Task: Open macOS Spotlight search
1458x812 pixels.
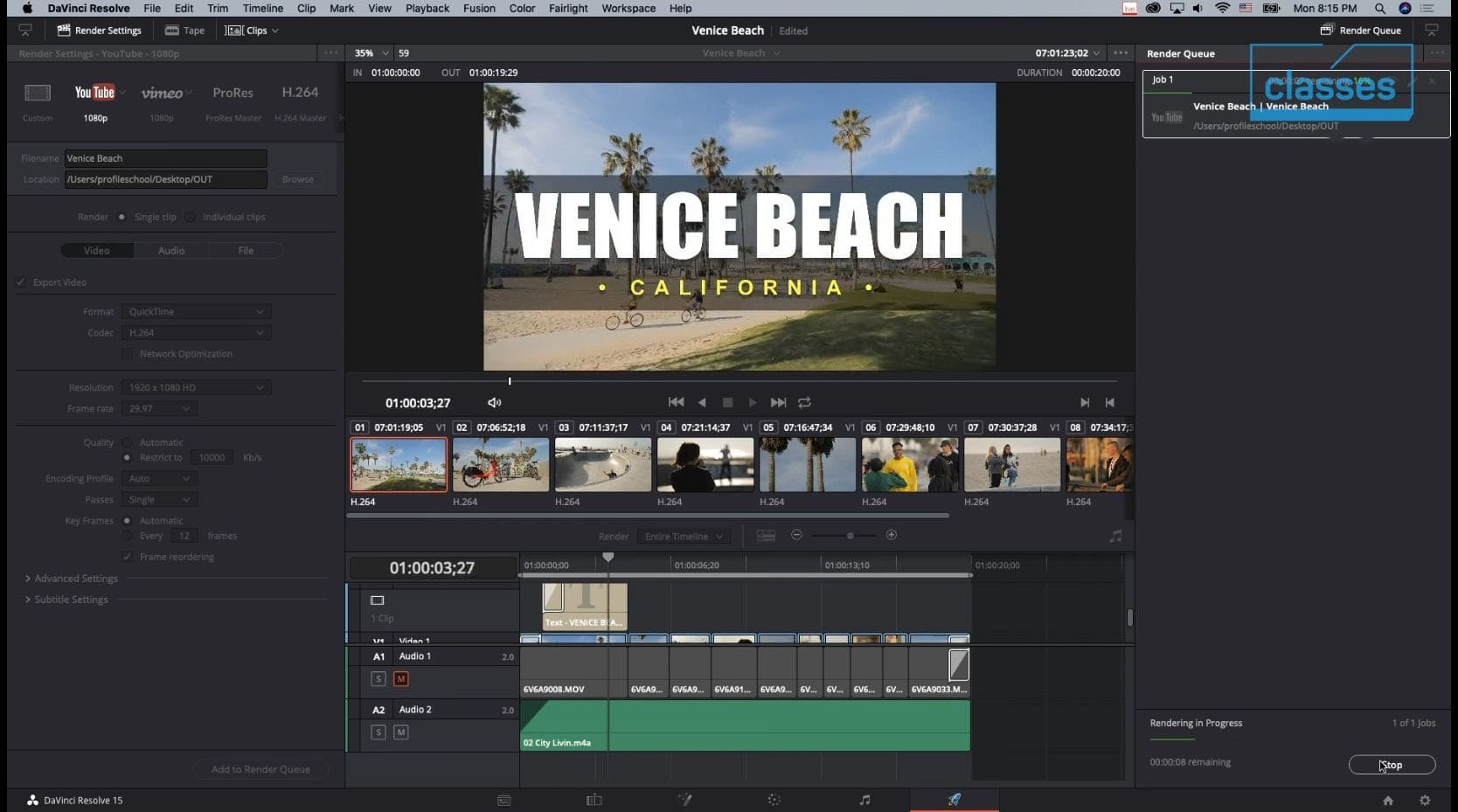Action: point(1379,8)
